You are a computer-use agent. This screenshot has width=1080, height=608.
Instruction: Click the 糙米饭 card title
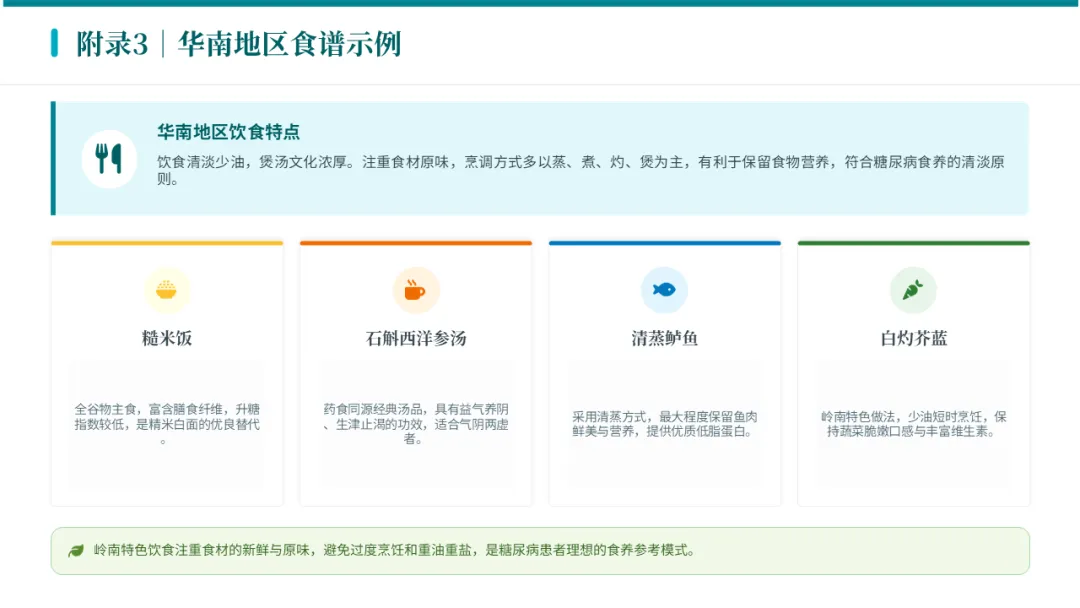pos(167,338)
